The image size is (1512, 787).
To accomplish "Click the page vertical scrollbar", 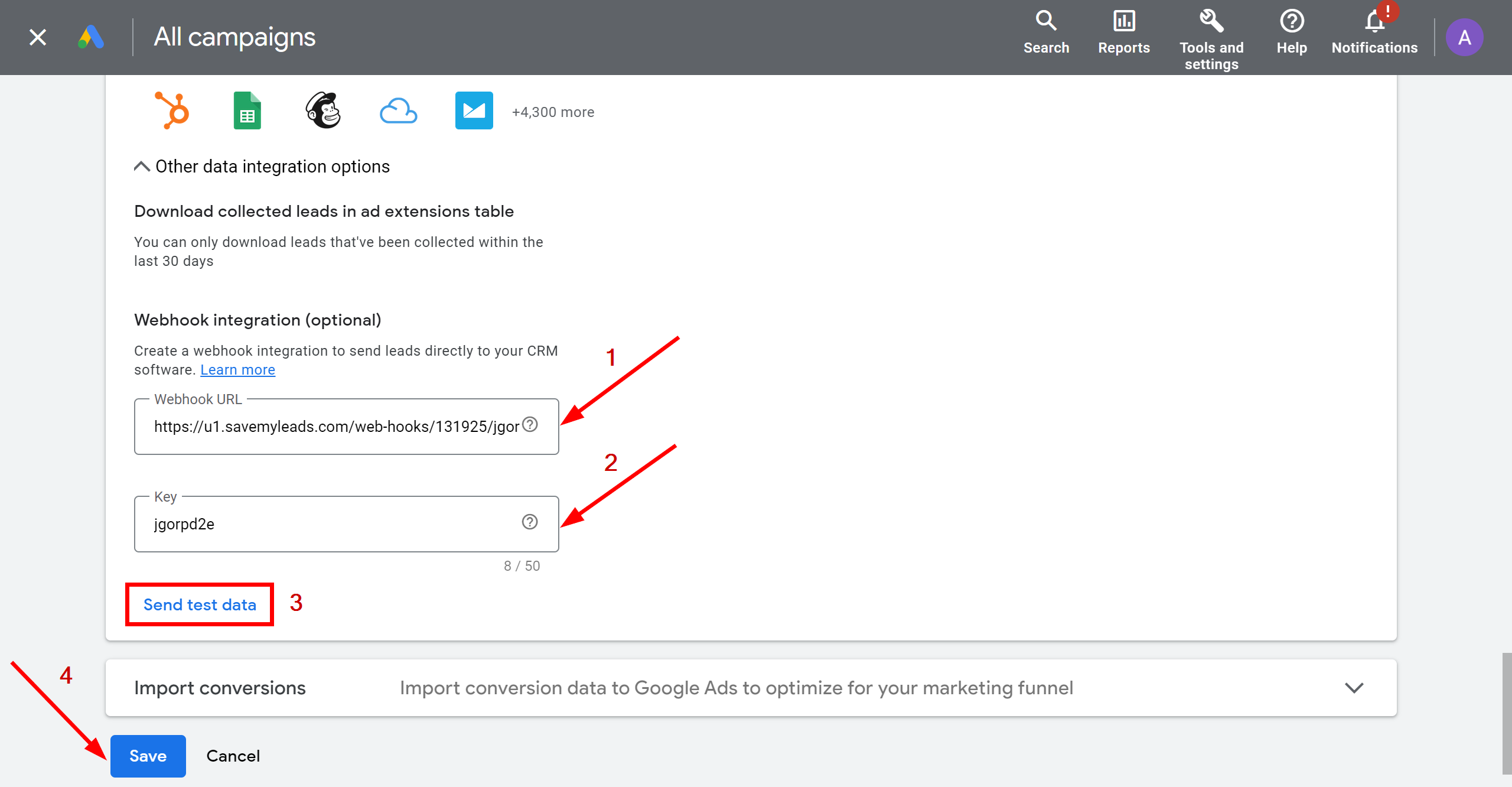I will [1506, 713].
